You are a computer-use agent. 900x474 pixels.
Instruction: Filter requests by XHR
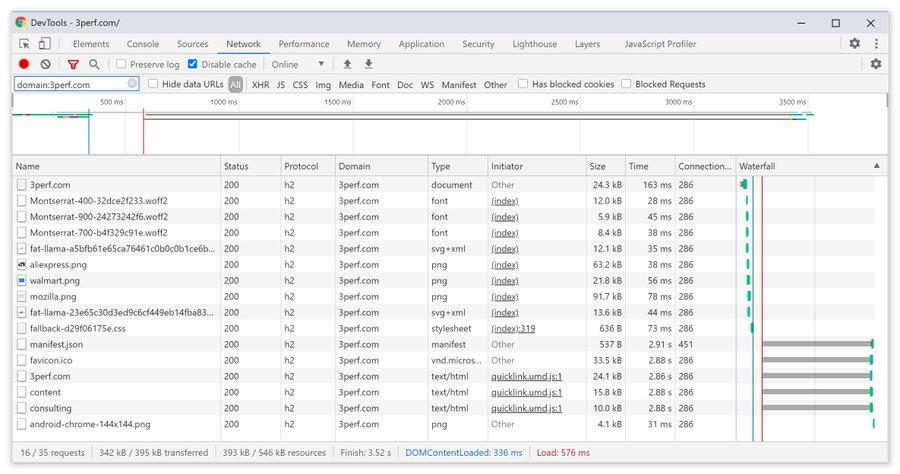pos(260,84)
